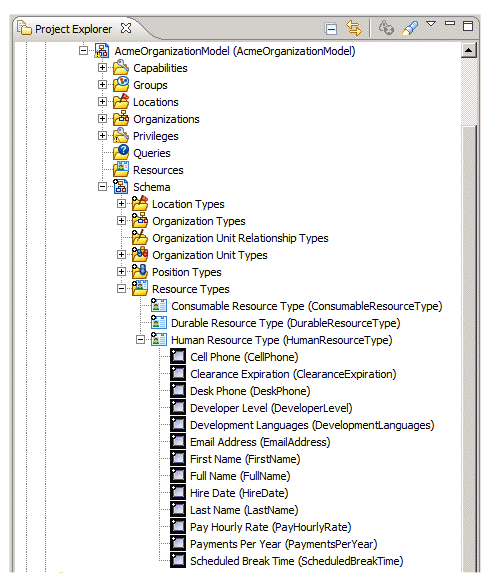Viewport: 488px width, 579px height.
Task: Collapse the Human Resource Type node
Action: pos(140,339)
